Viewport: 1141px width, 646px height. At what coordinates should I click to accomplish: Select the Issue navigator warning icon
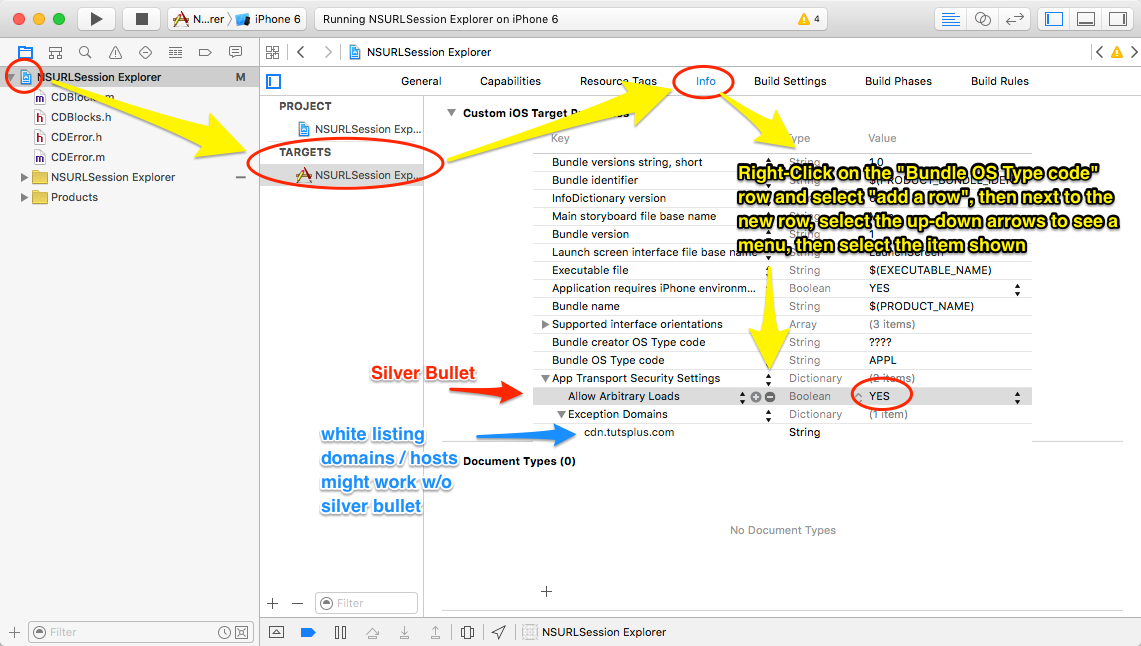click(x=115, y=52)
